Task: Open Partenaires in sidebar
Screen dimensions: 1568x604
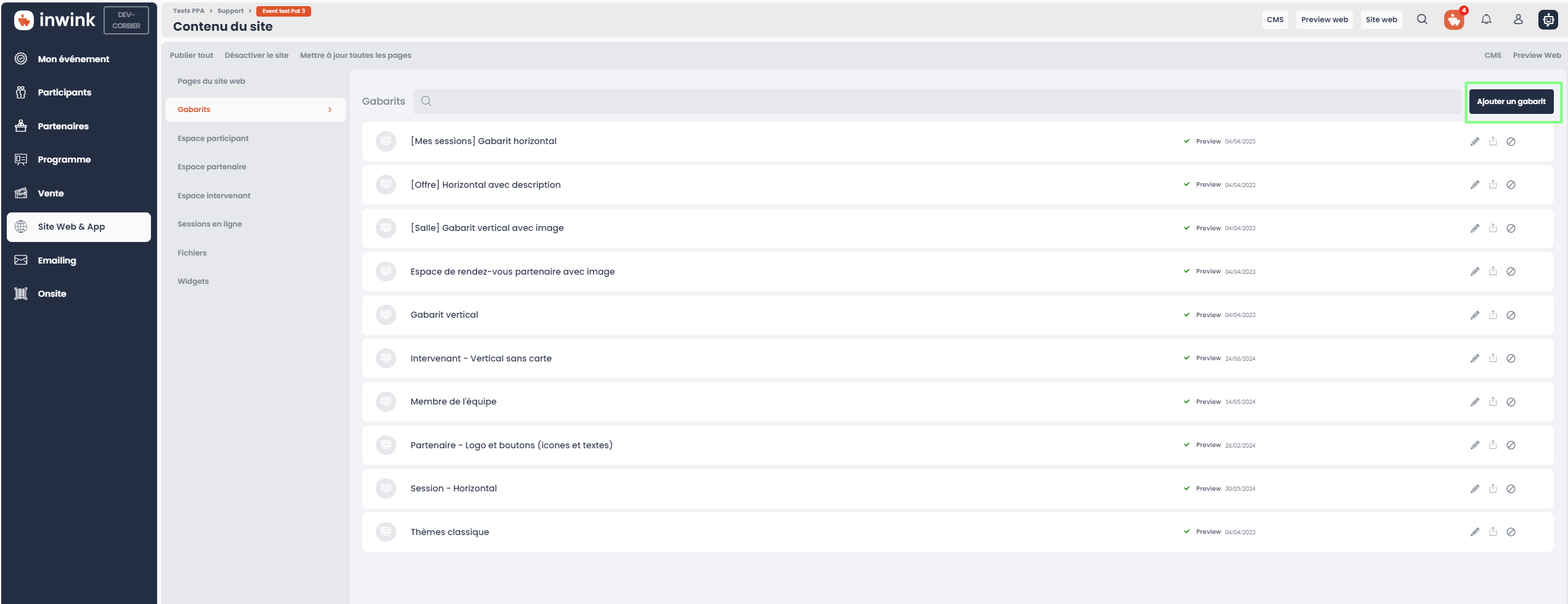Action: pyautogui.click(x=79, y=126)
